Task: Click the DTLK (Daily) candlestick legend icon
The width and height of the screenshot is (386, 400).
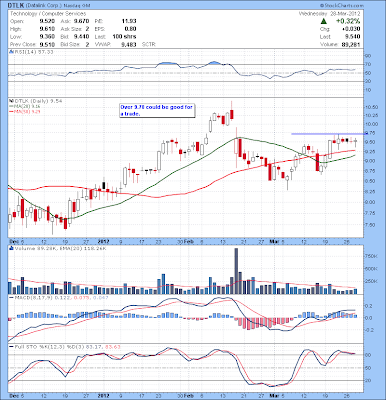Action: 11,101
